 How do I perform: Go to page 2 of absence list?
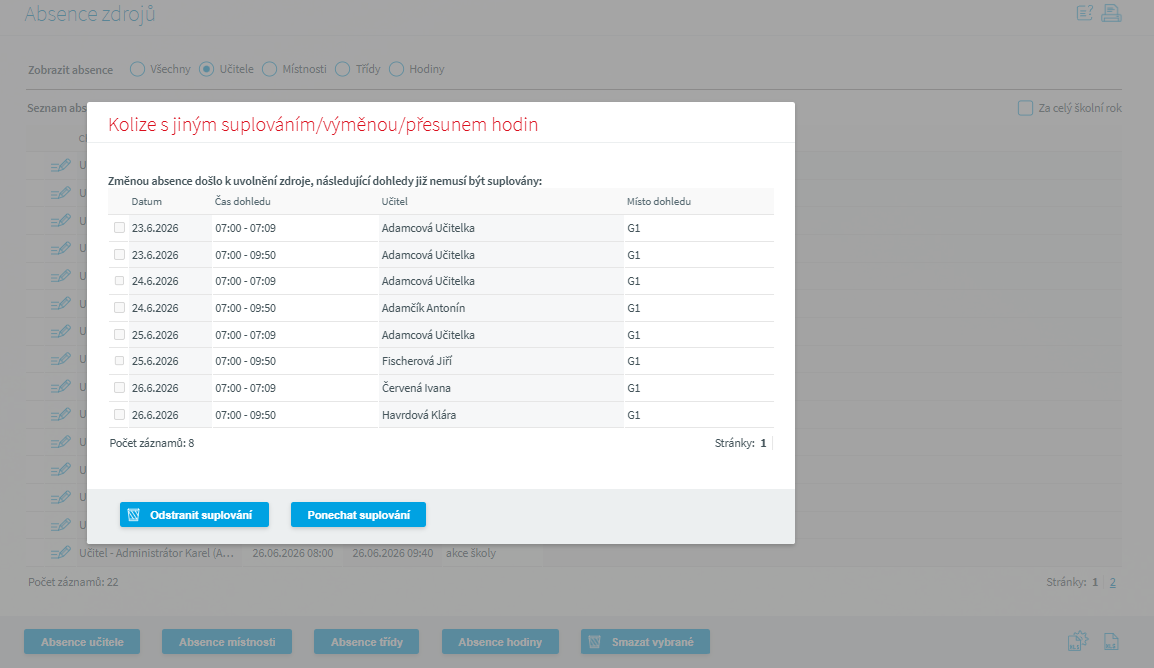(1112, 582)
